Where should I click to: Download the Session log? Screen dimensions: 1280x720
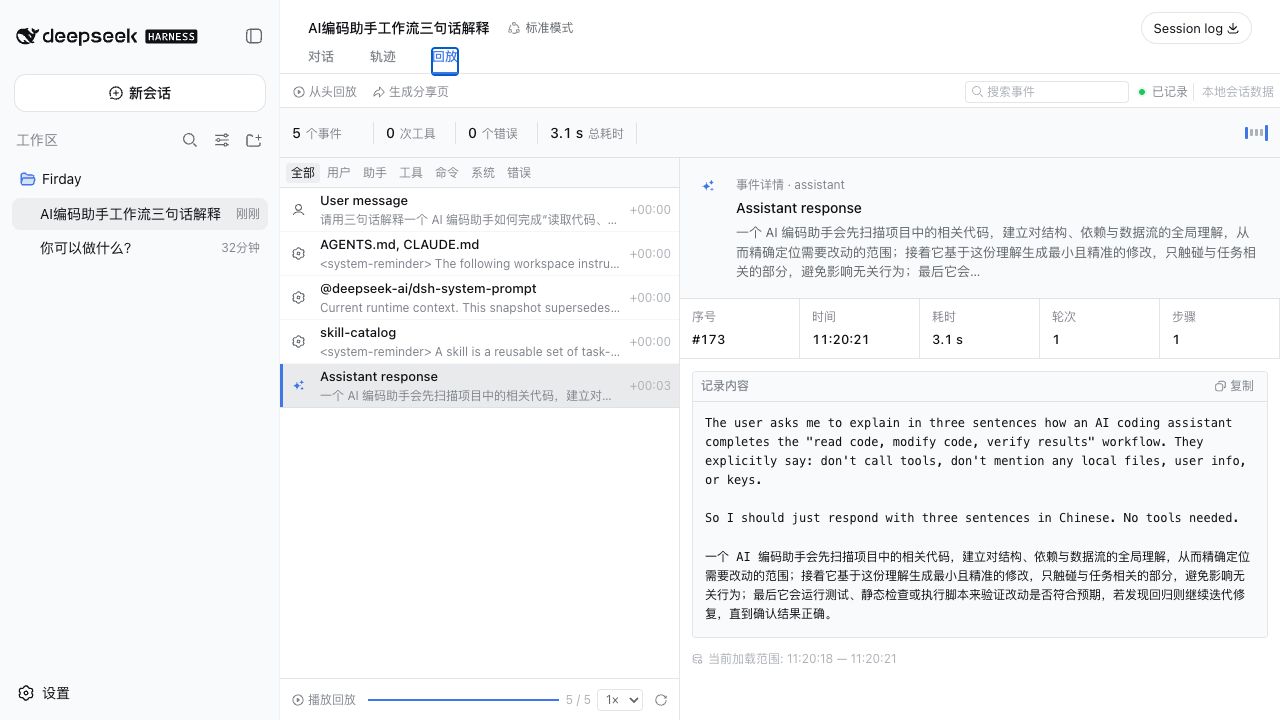1196,28
